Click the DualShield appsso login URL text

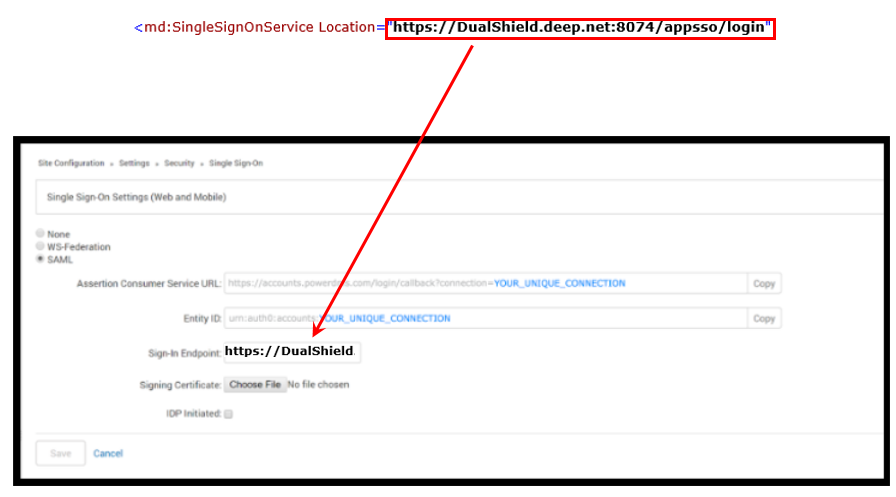pyautogui.click(x=581, y=27)
